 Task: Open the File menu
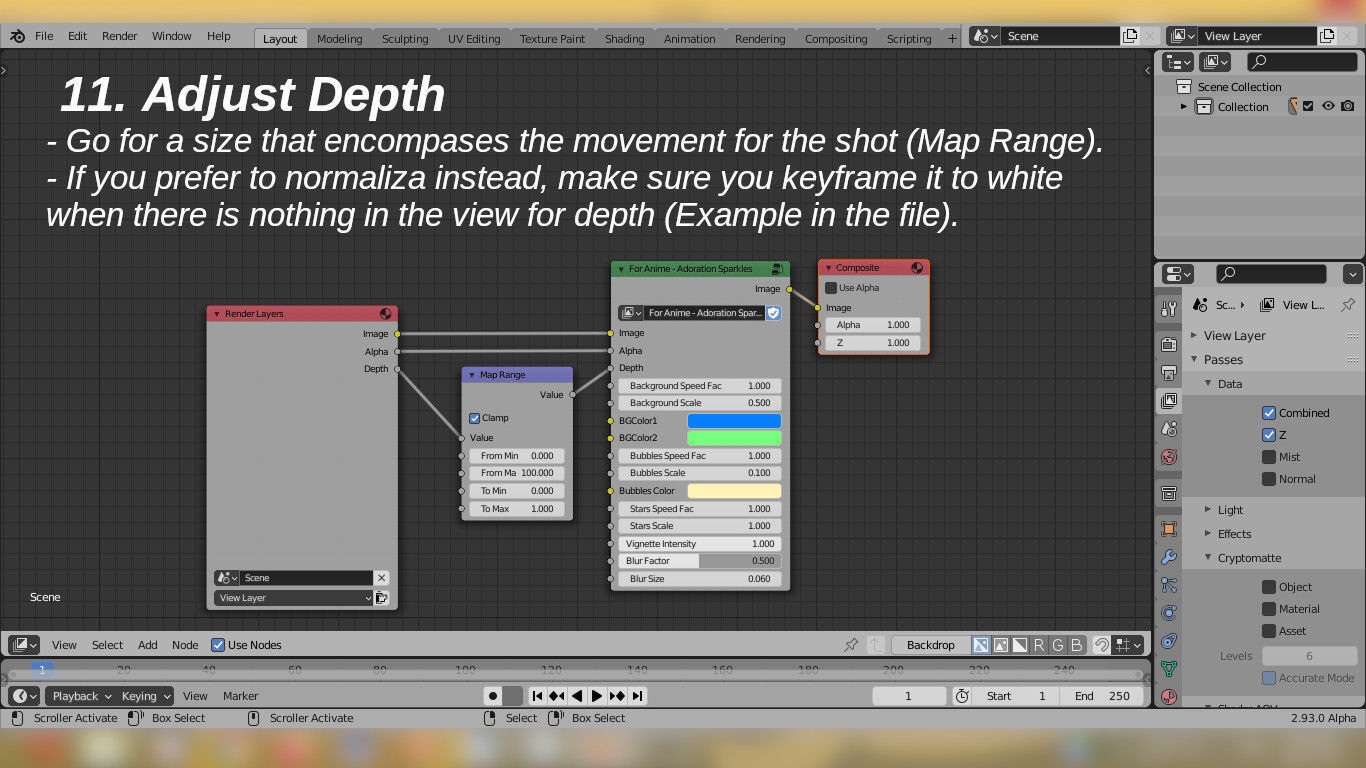pos(44,36)
